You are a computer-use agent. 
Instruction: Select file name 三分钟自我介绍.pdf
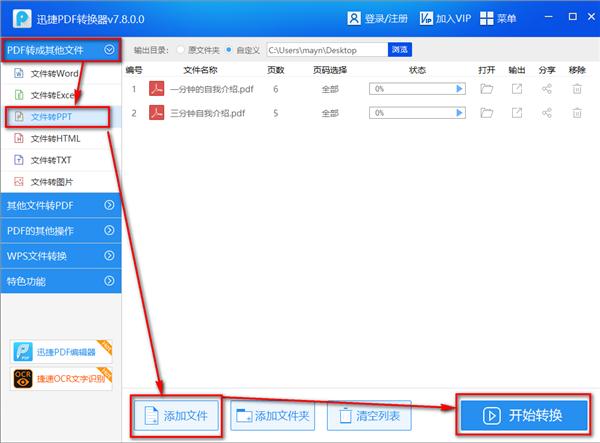click(207, 113)
